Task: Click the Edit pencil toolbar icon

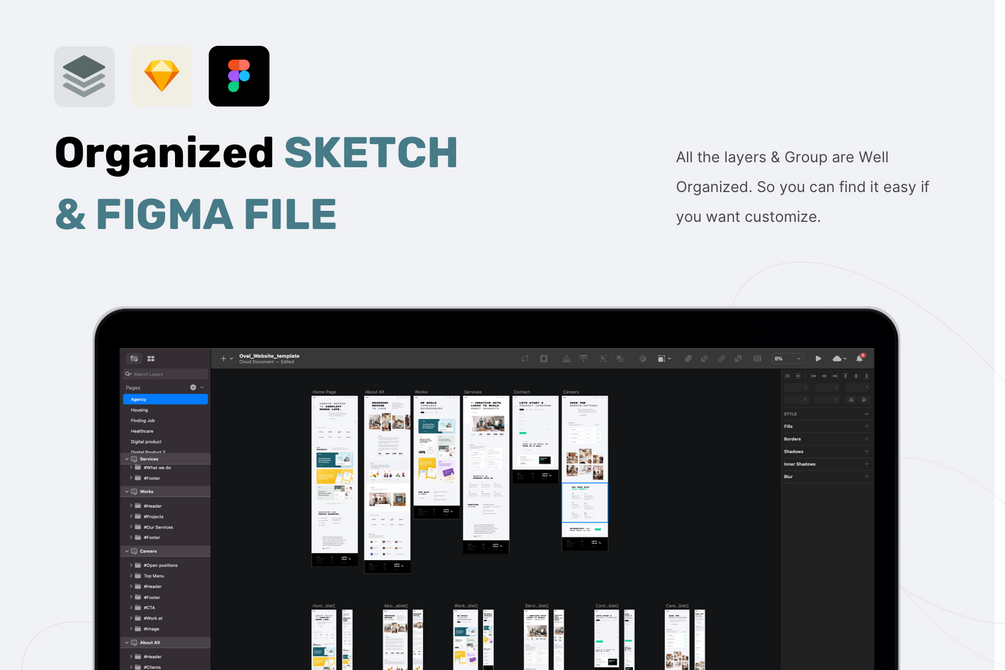Action: click(x=642, y=358)
